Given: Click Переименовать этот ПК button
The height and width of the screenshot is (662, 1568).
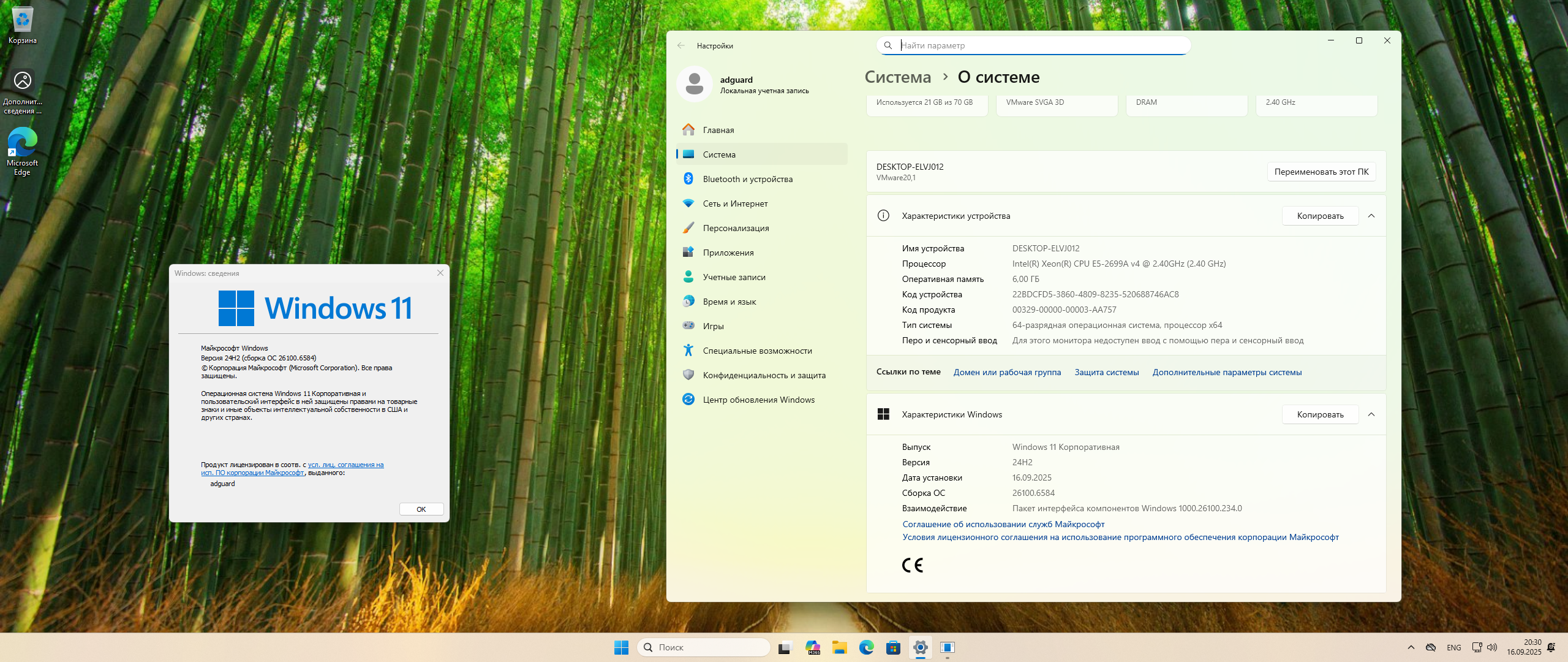Looking at the screenshot, I should pyautogui.click(x=1321, y=172).
